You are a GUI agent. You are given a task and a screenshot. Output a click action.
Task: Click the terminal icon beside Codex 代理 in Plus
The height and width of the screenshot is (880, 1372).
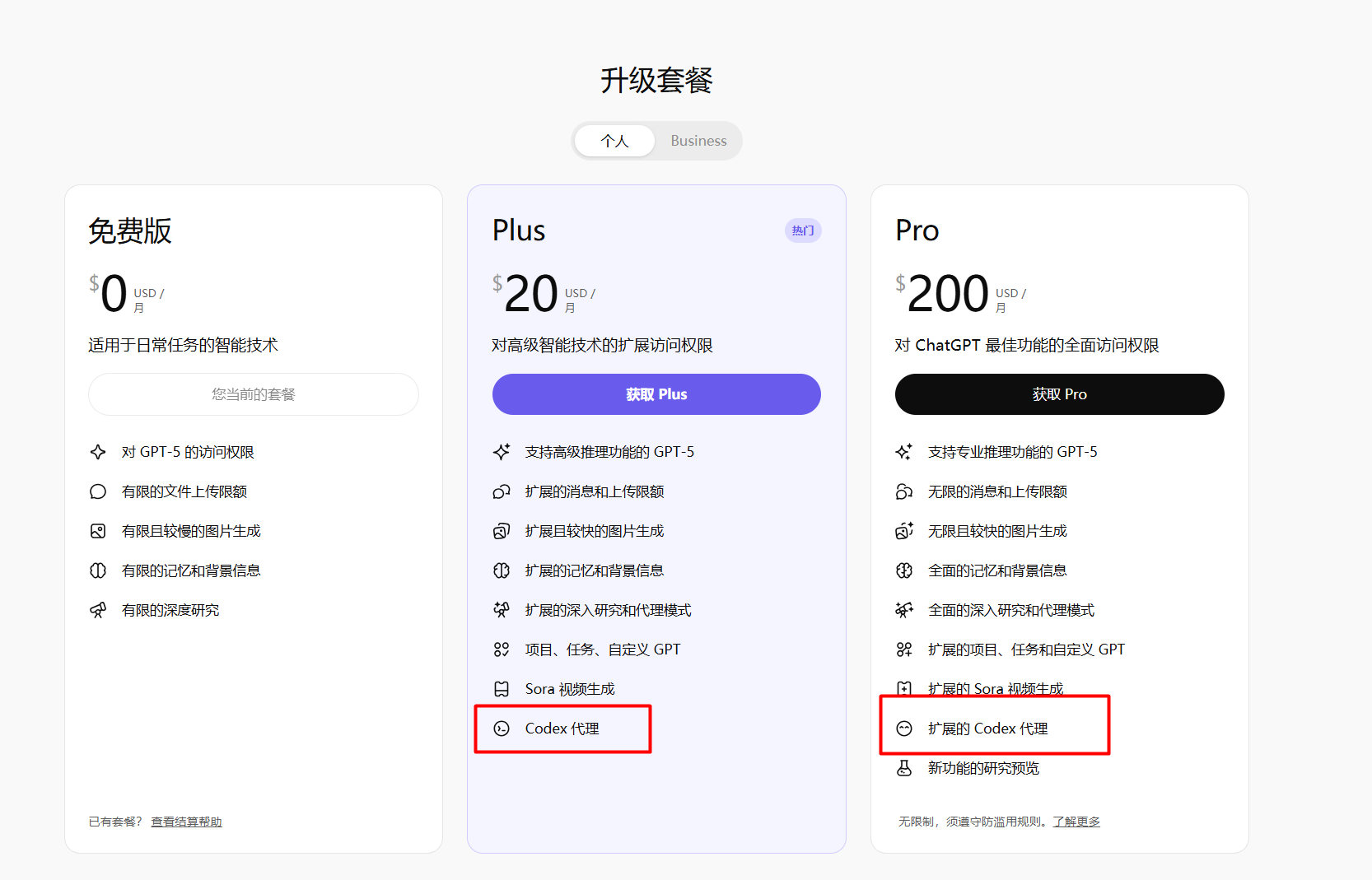(502, 729)
